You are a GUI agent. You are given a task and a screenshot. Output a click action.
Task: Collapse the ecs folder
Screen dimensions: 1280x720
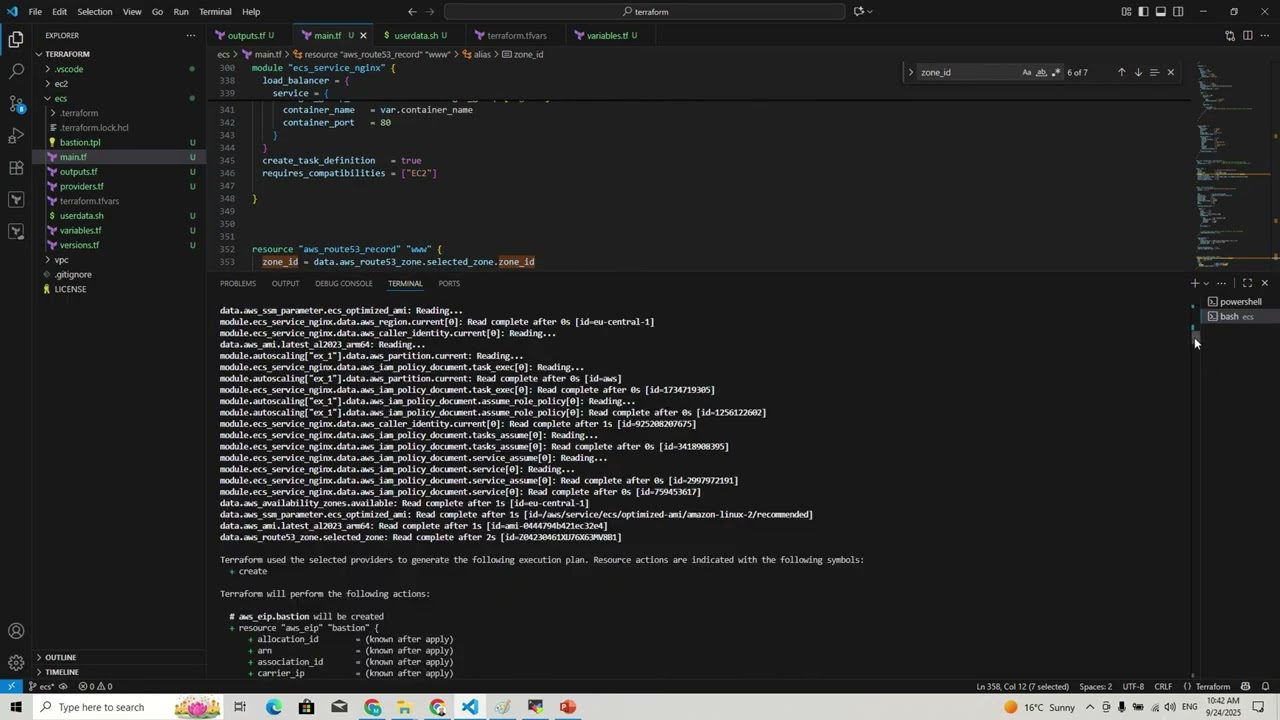tap(119, 98)
